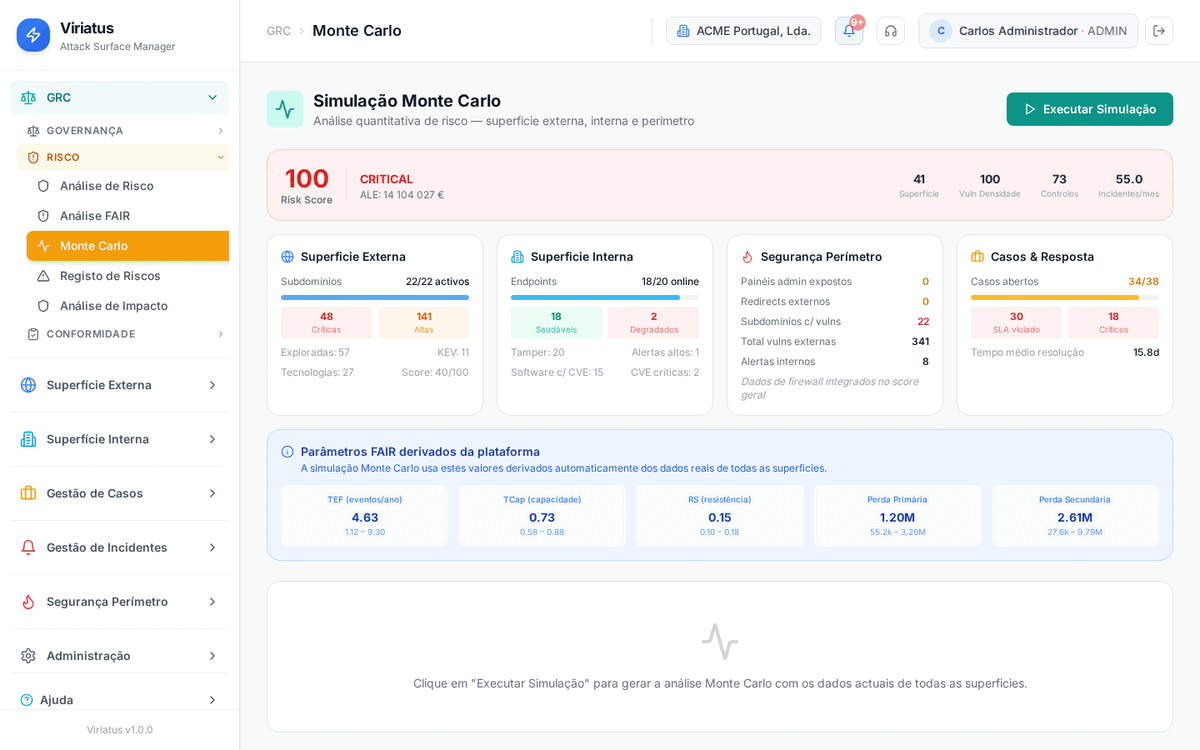This screenshot has height=750, width=1200.
Task: Open support via the headset icon
Action: 891,31
